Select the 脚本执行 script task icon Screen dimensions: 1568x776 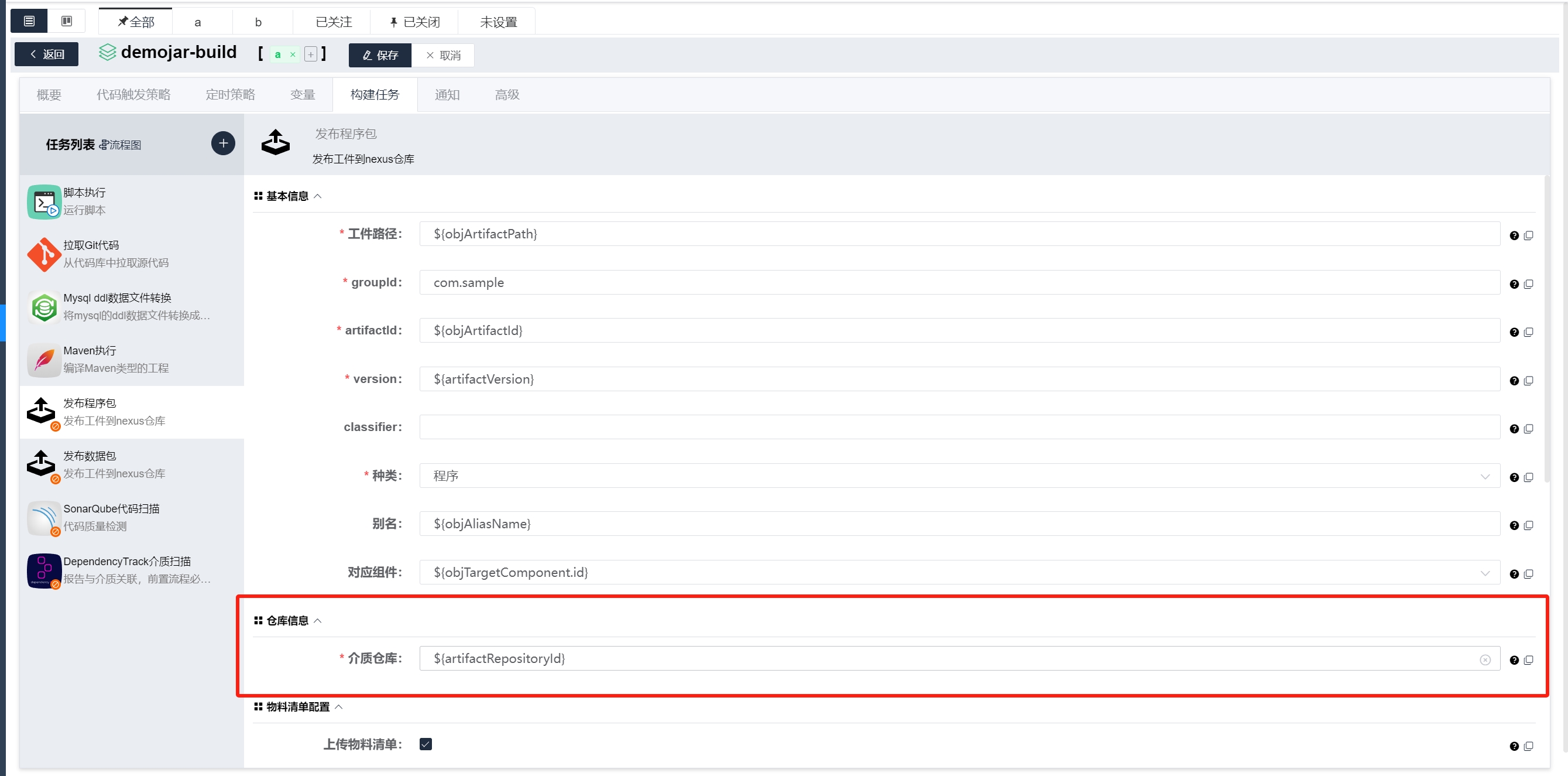(x=44, y=201)
